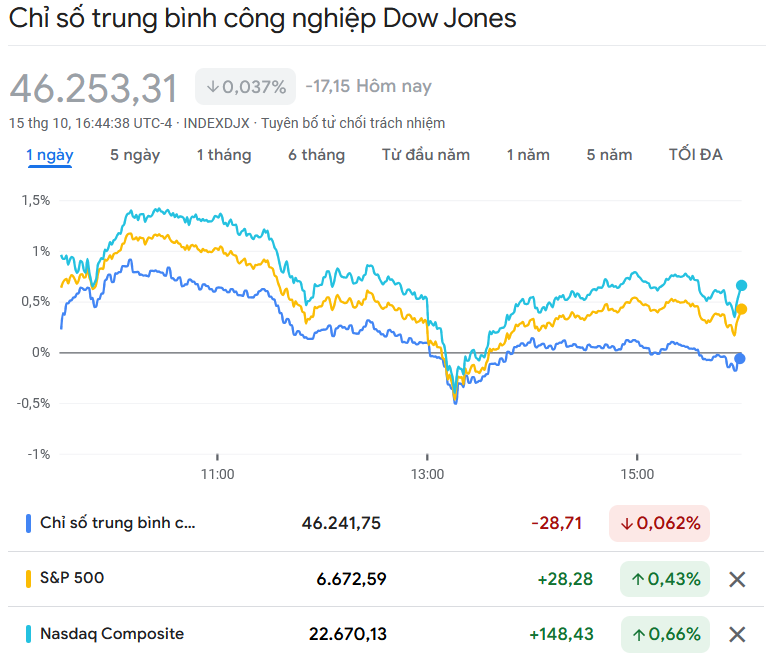
Task: Switch to "6 tháng" range
Action: 316,155
